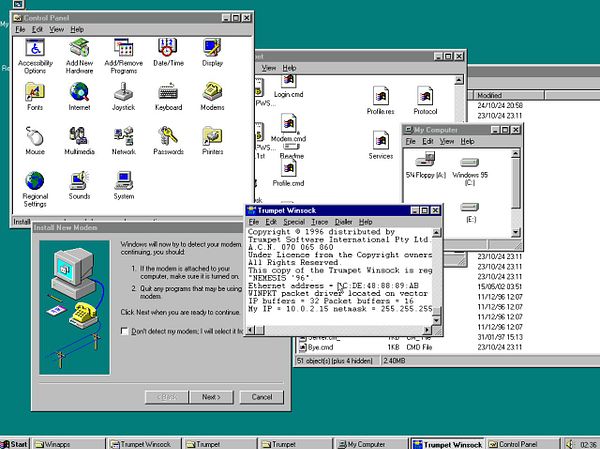
Task: Open the System icon
Action: 124,185
